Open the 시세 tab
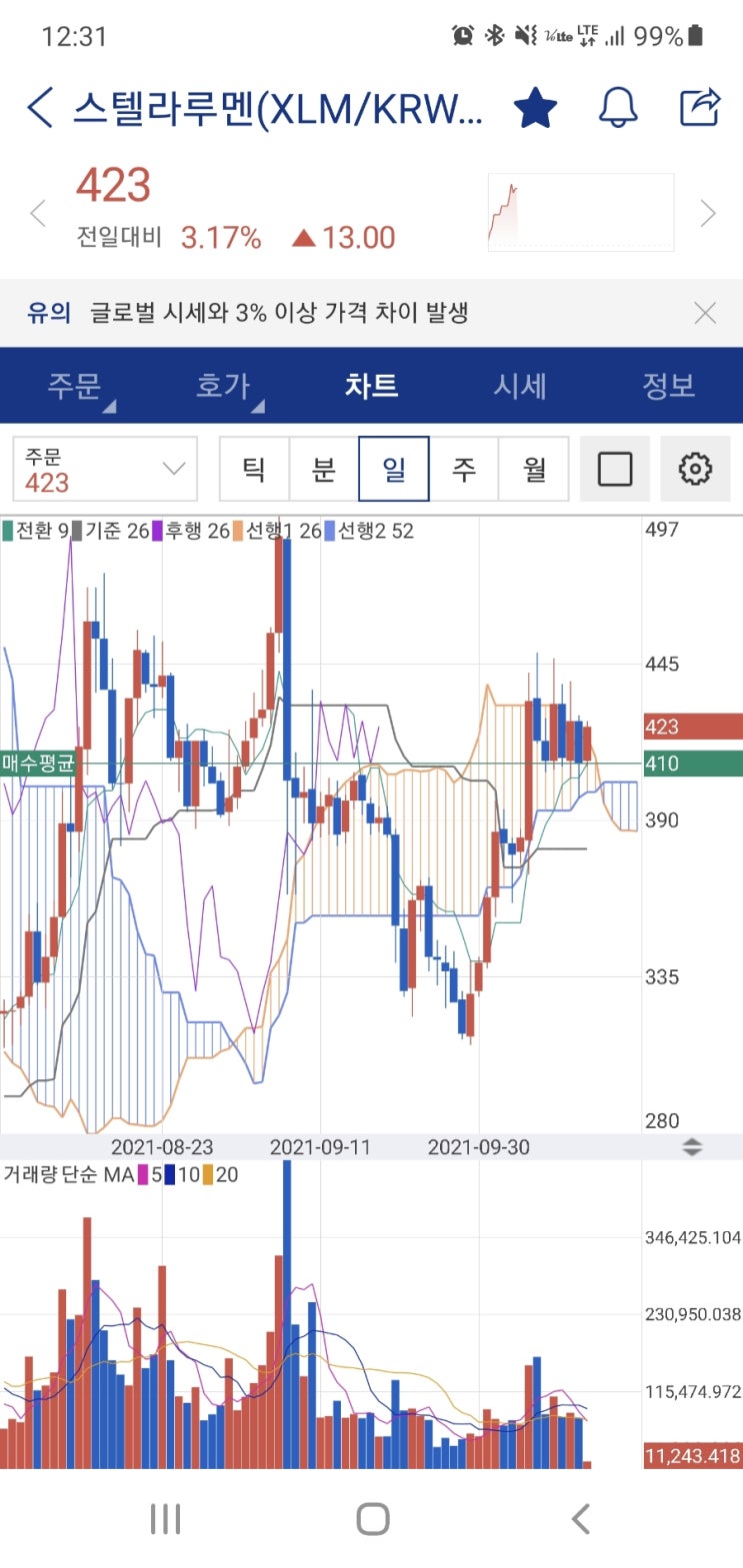Image resolution: width=743 pixels, height=1568 pixels. 520,386
